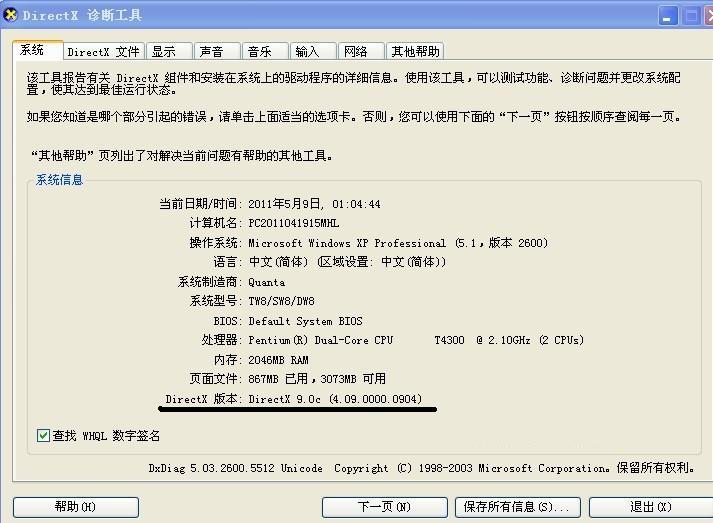This screenshot has height=523, width=713.
Task: Click the 处理器 label
Action: [x=221, y=340]
